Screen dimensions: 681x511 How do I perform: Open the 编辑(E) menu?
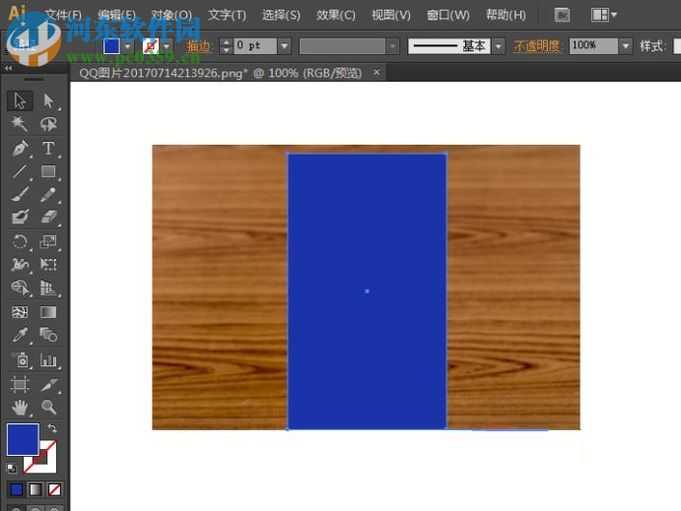116,16
